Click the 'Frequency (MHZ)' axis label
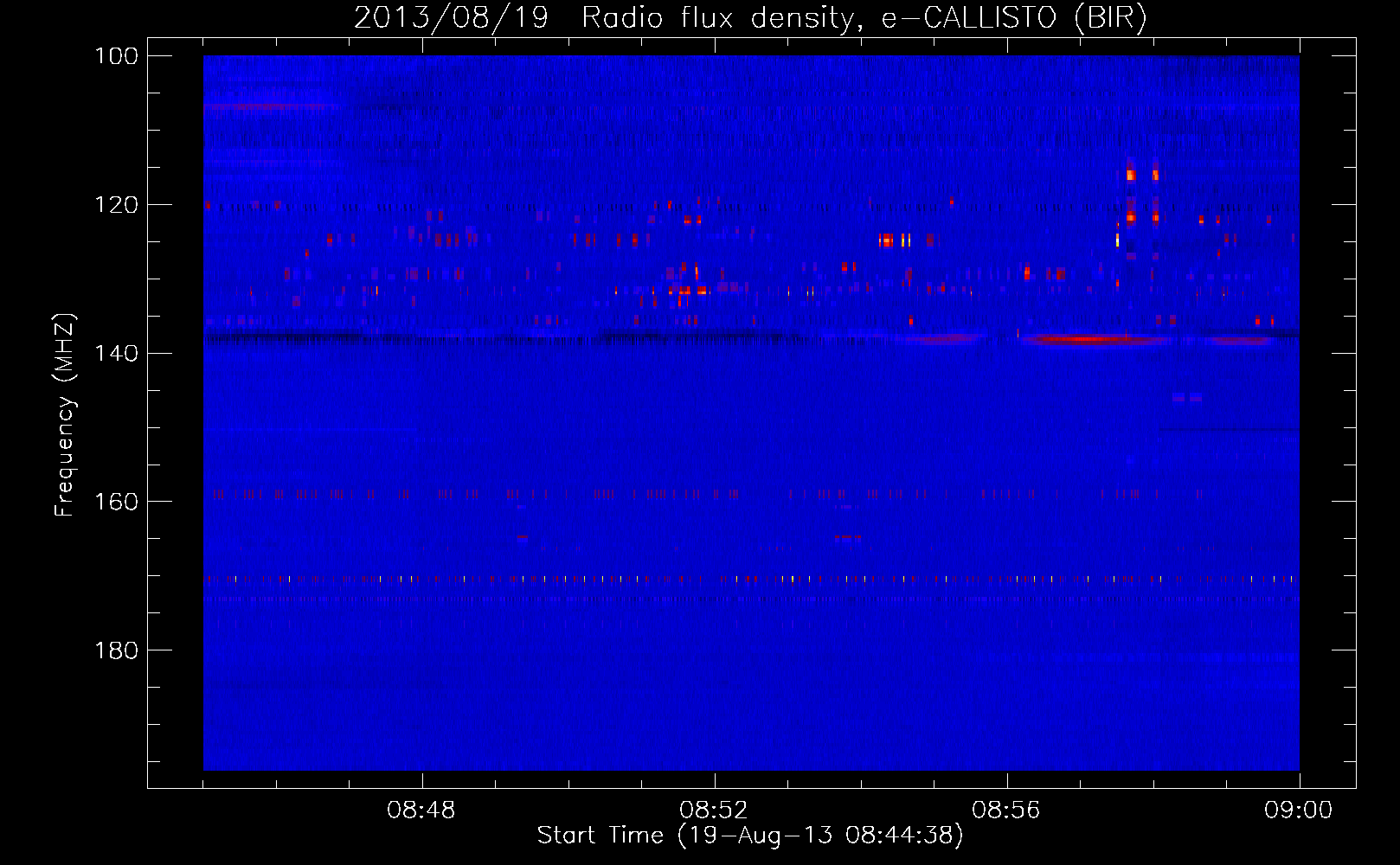 click(65, 415)
